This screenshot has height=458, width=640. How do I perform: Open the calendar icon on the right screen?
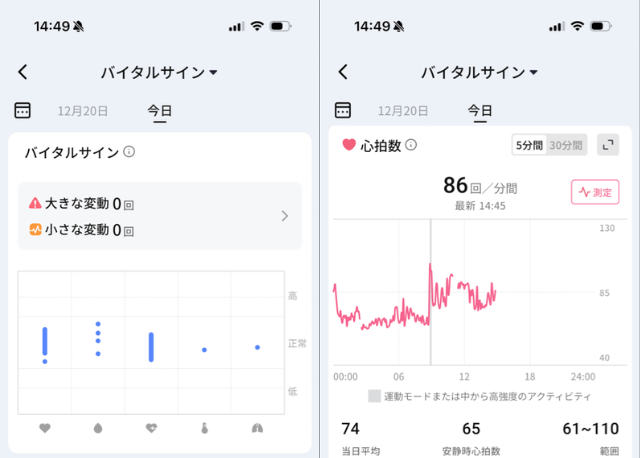click(342, 110)
